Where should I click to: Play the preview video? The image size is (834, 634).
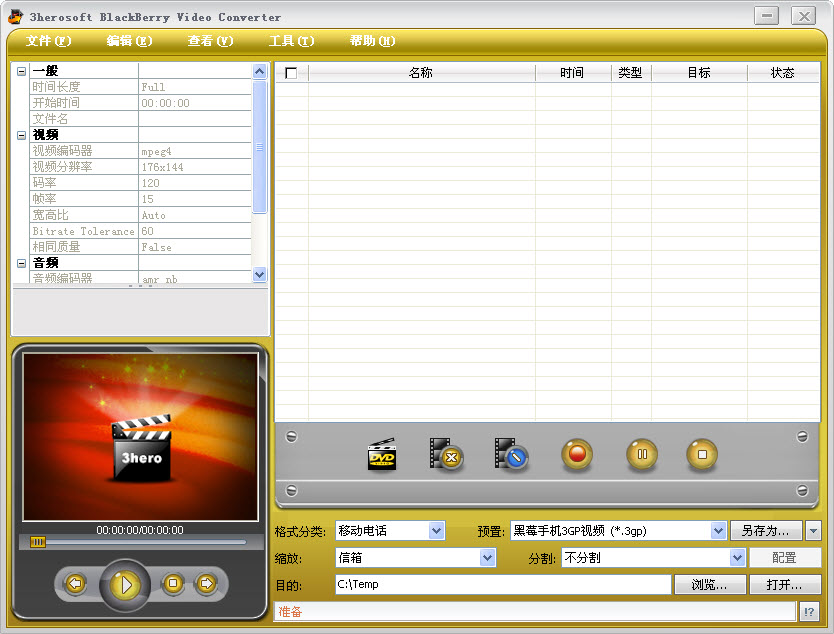(x=125, y=585)
